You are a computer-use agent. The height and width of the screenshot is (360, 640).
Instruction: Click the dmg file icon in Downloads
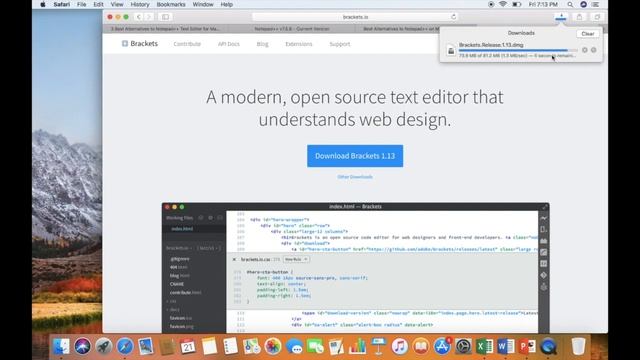(451, 50)
